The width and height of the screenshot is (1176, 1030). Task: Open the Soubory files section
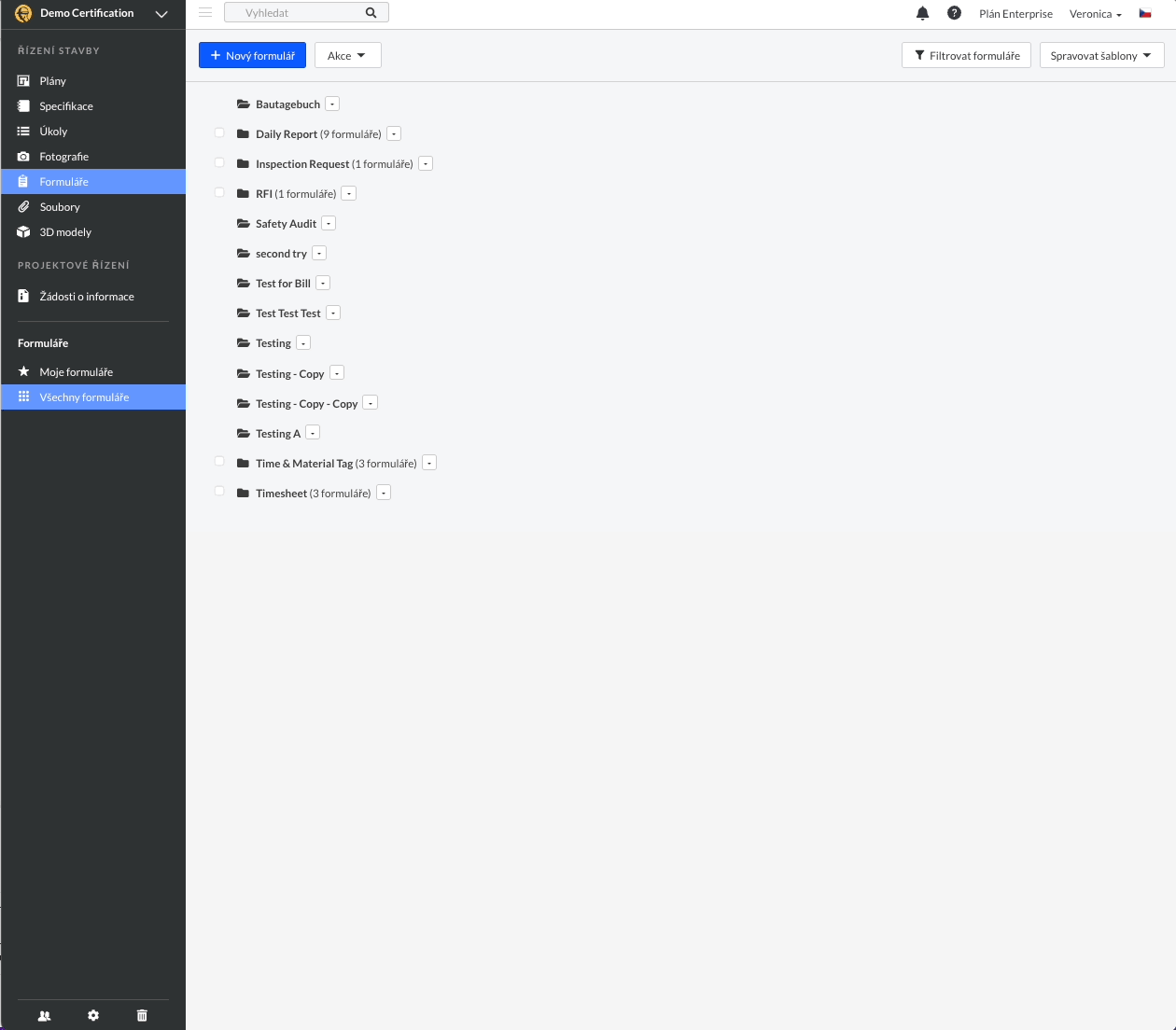tap(61, 206)
